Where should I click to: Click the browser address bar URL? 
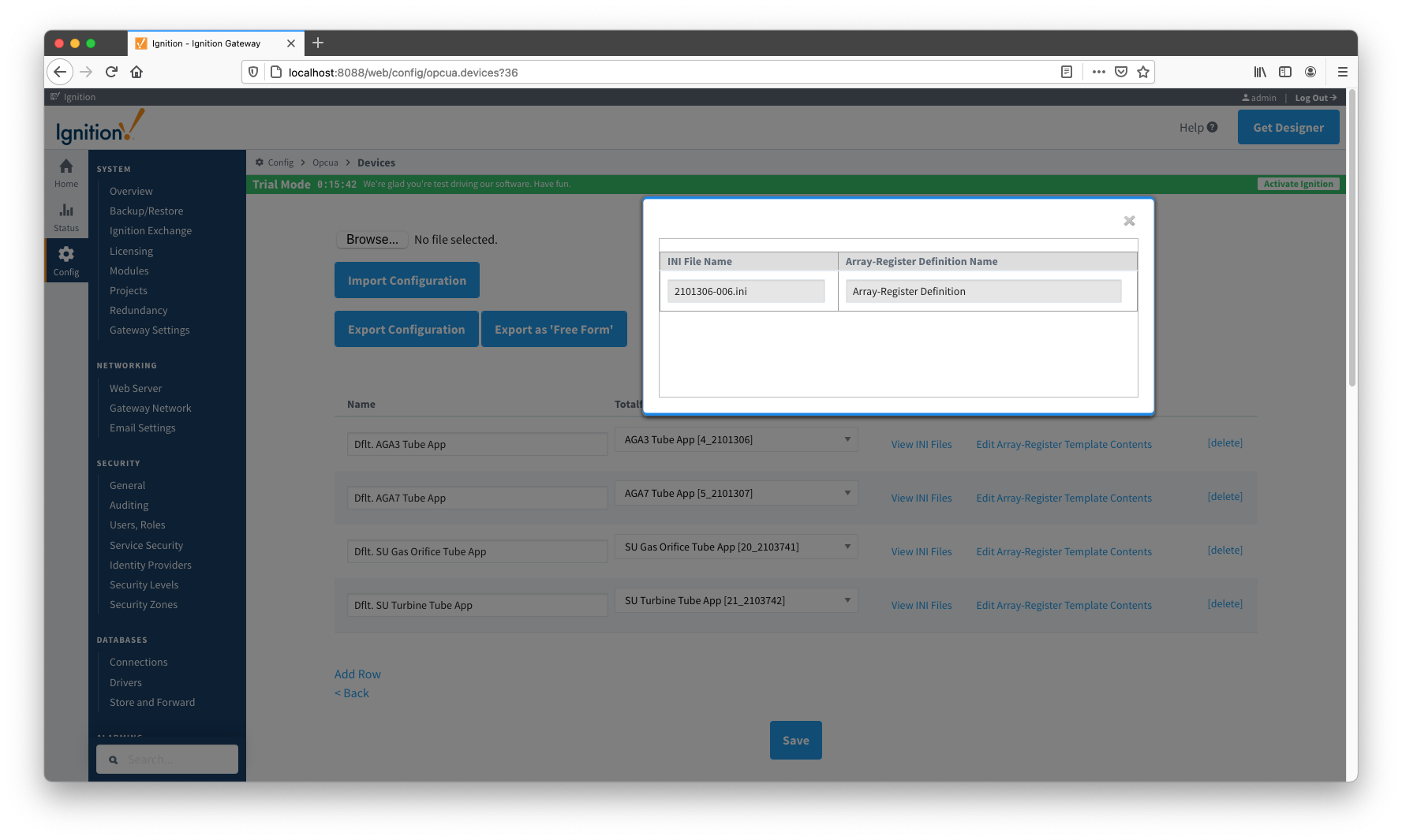point(402,73)
